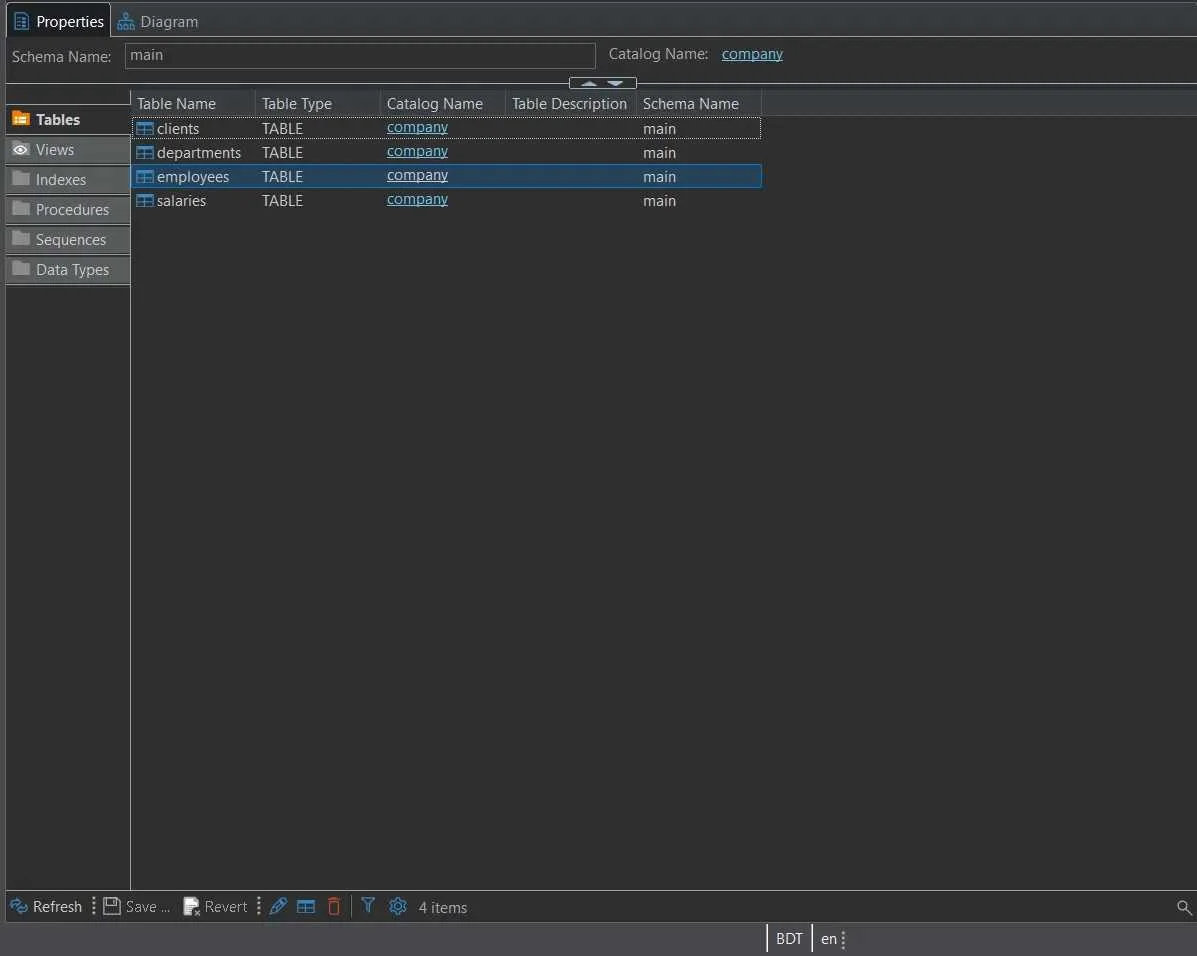Click the Schema Name input field
Viewport: 1197px width, 956px height.
(360, 56)
